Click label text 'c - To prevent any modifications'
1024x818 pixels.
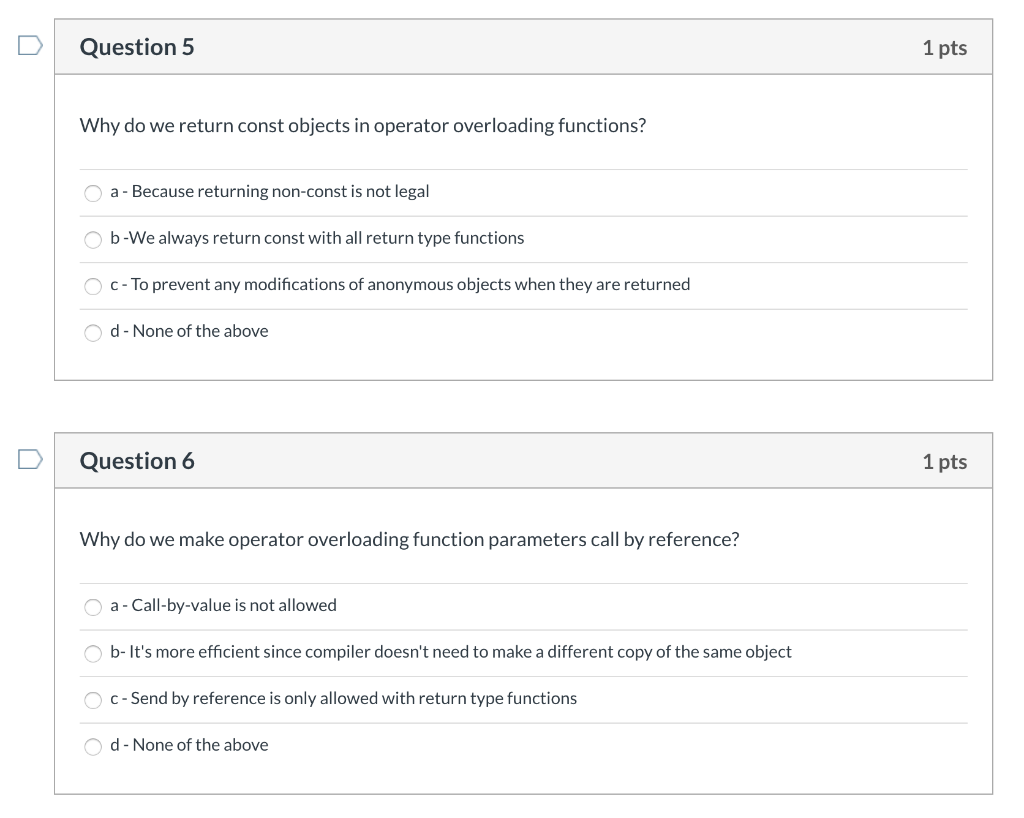tap(400, 285)
